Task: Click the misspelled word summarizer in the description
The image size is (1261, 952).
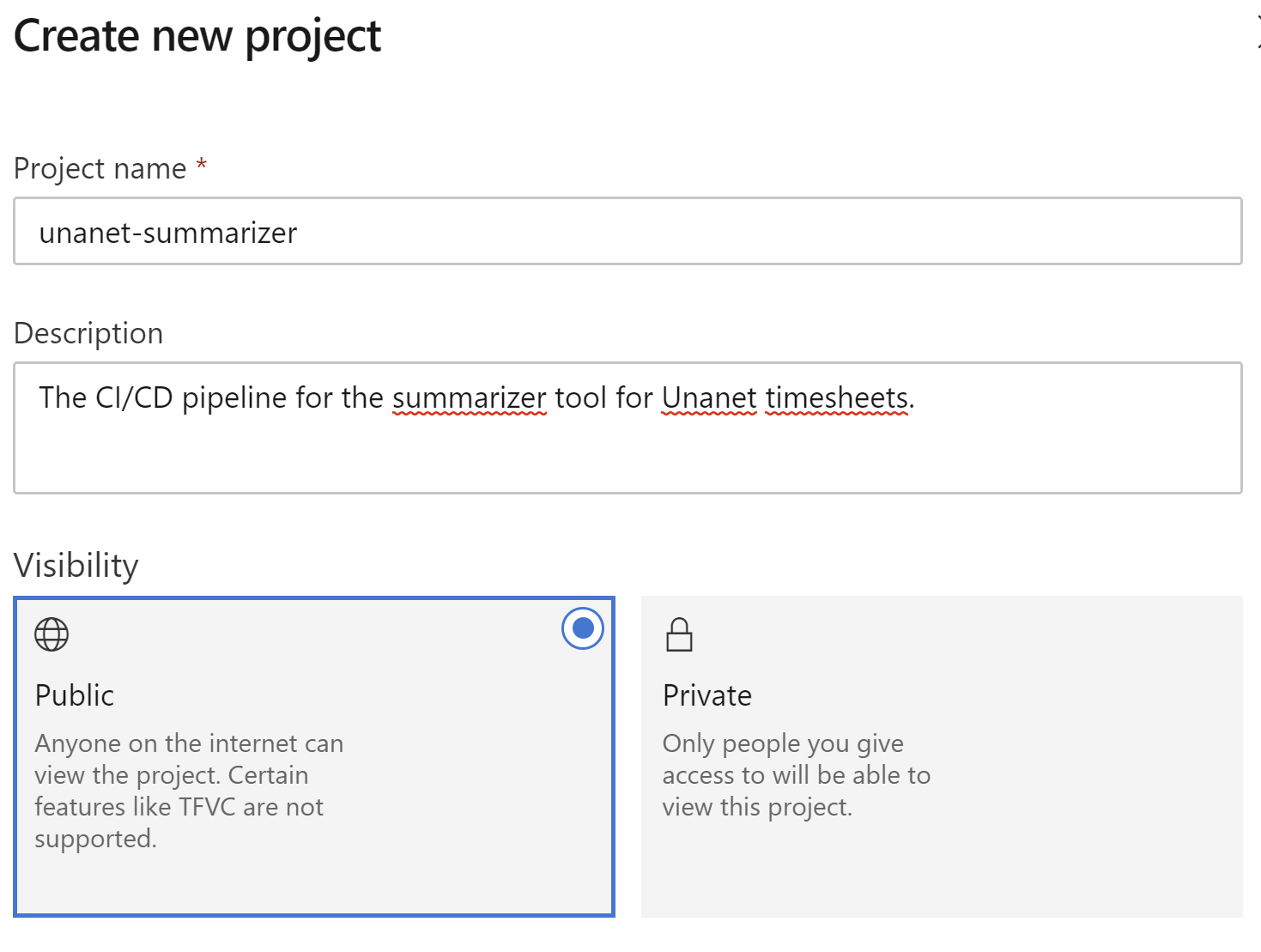Action: 469,397
